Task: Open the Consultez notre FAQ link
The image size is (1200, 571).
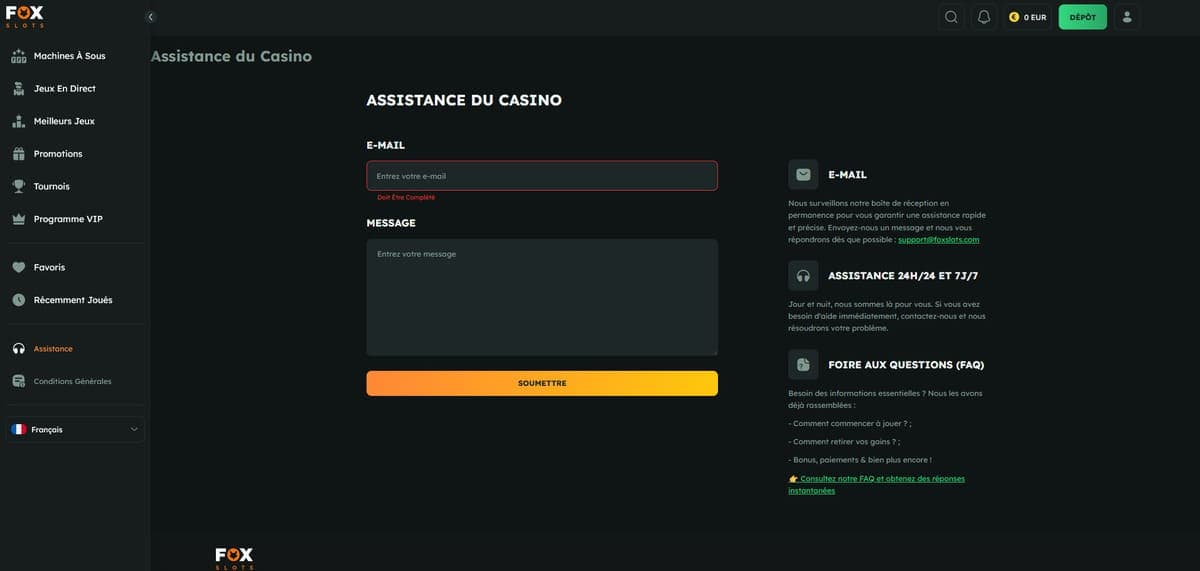Action: 877,484
